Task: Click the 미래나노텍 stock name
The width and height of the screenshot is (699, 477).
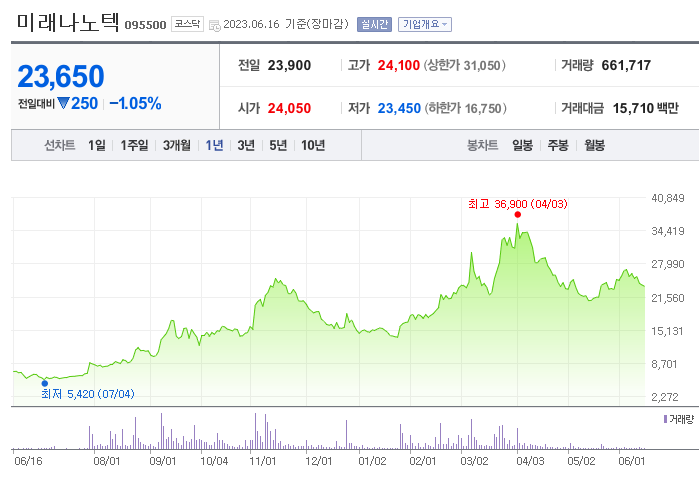Action: (68, 22)
